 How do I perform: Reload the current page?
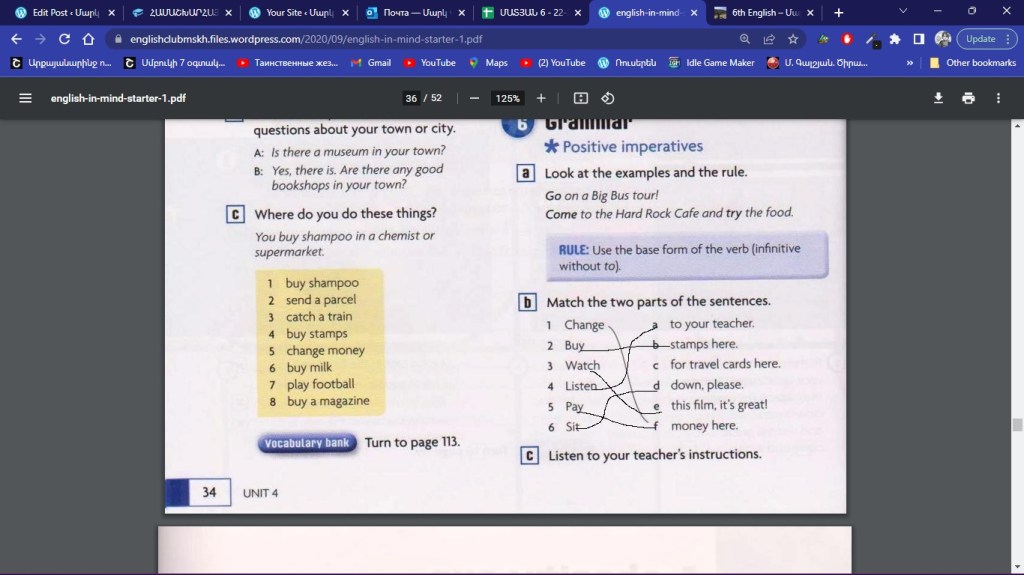[x=64, y=39]
